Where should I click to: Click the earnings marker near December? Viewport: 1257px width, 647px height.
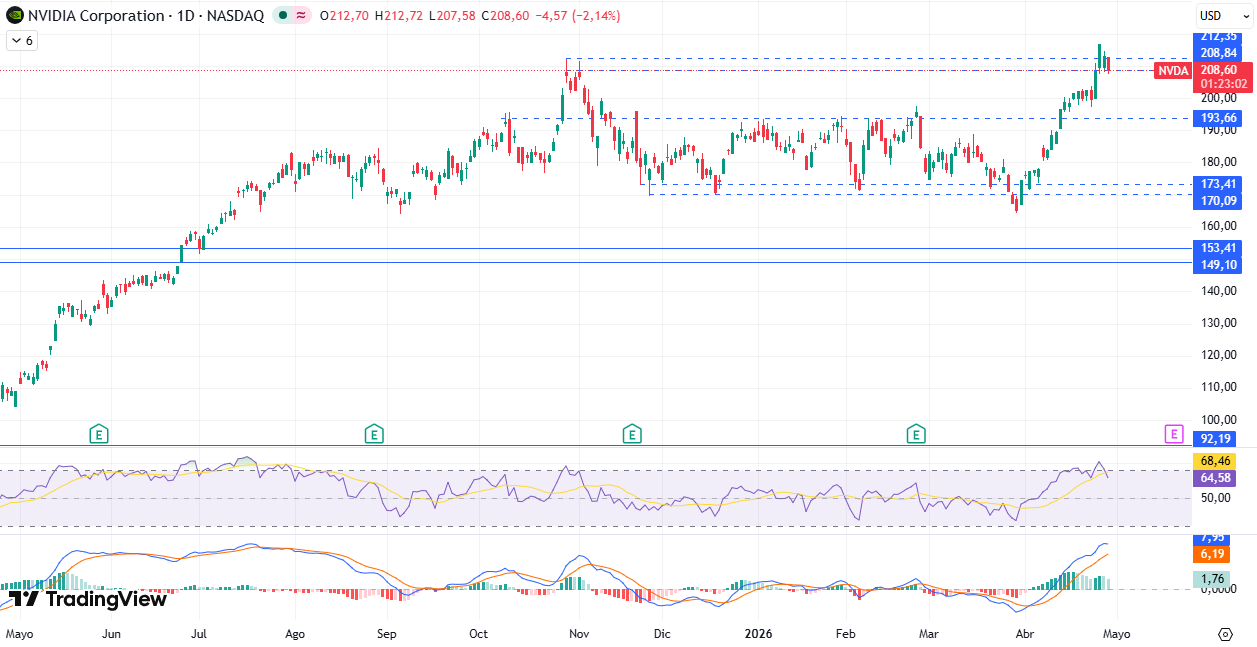pos(631,434)
